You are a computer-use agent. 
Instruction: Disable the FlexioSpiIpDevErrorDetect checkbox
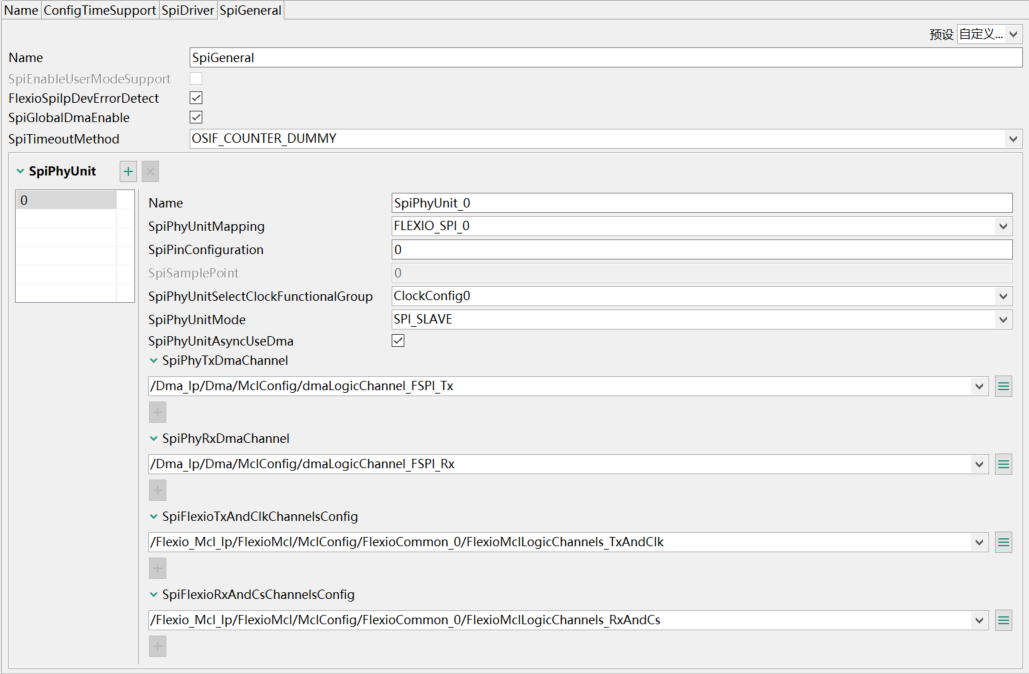pyautogui.click(x=195, y=97)
